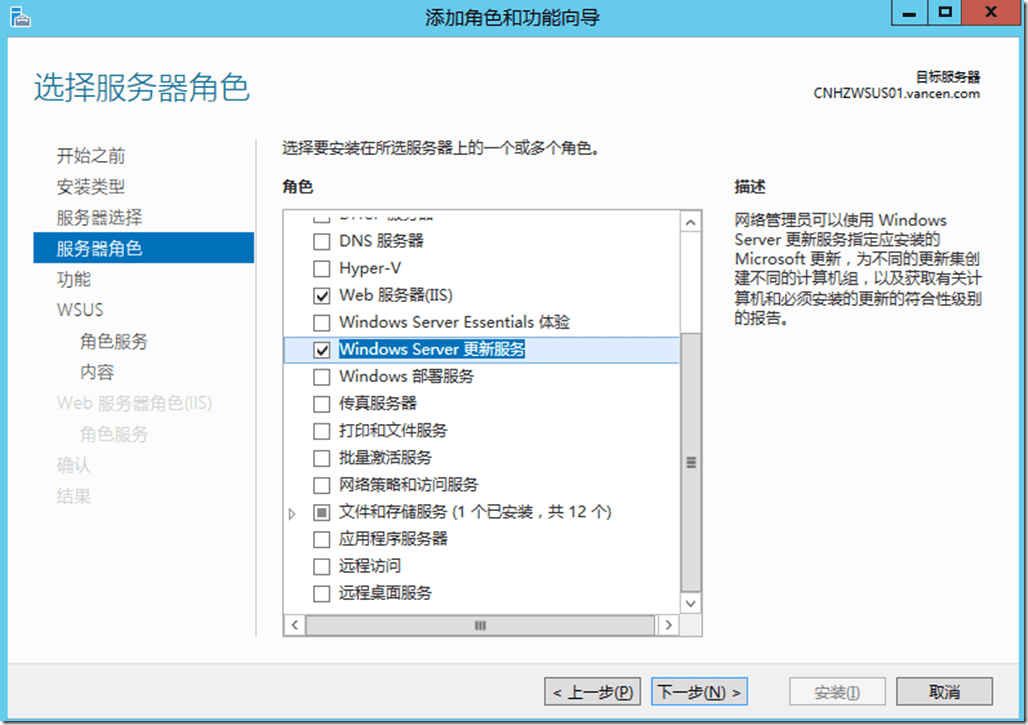Click the Web 服务器(IIS) role label
The height and width of the screenshot is (725, 1028).
396,296
